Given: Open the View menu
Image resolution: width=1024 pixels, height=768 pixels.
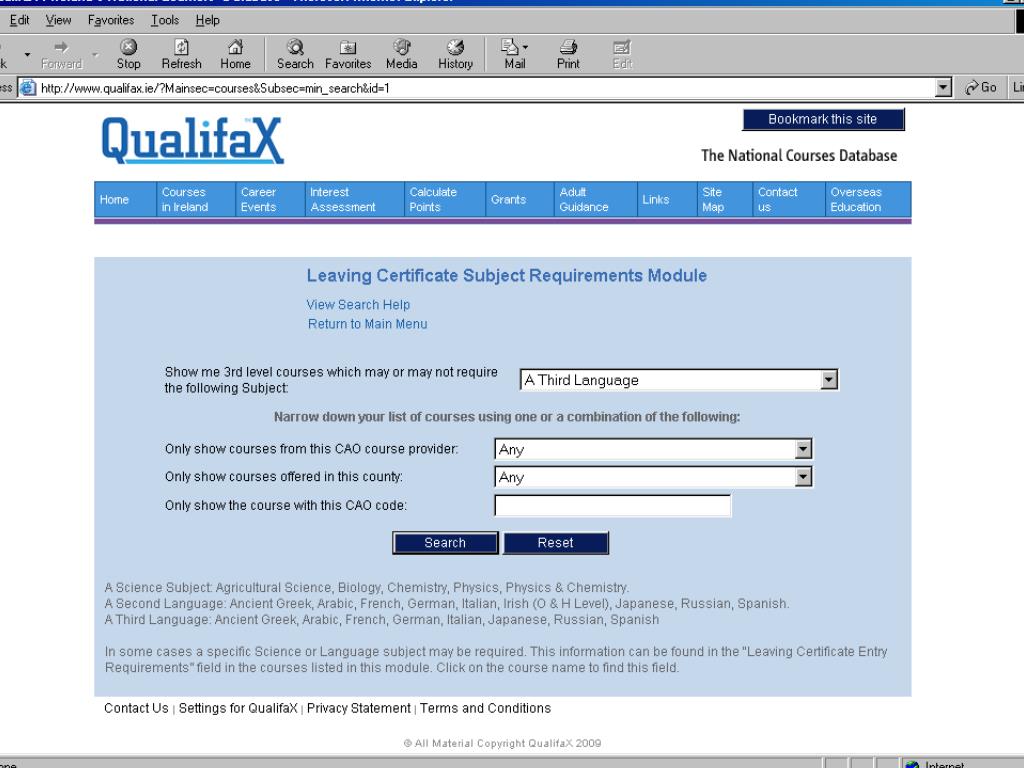Looking at the screenshot, I should pyautogui.click(x=58, y=20).
